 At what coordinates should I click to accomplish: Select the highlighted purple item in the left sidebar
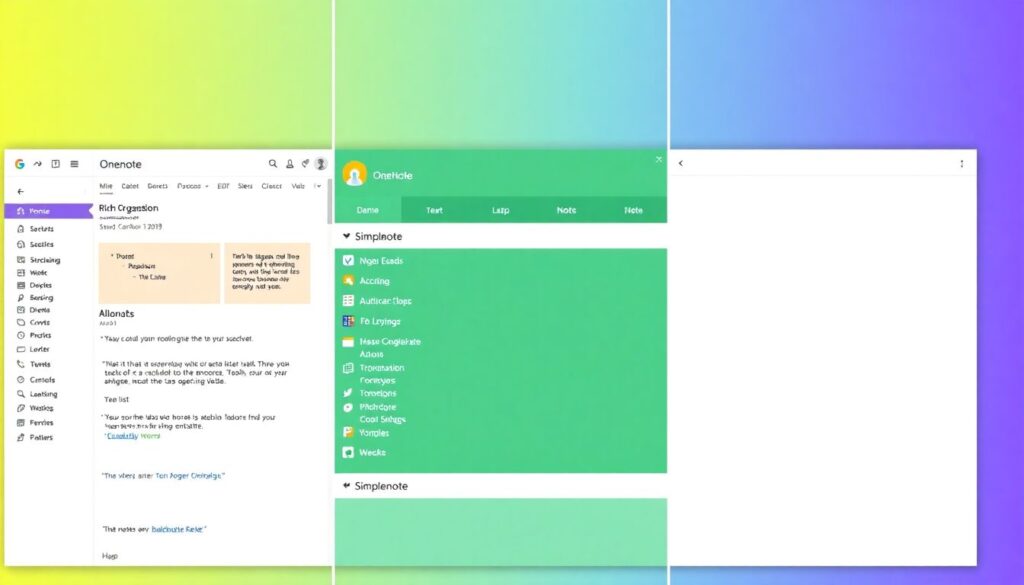pos(47,211)
